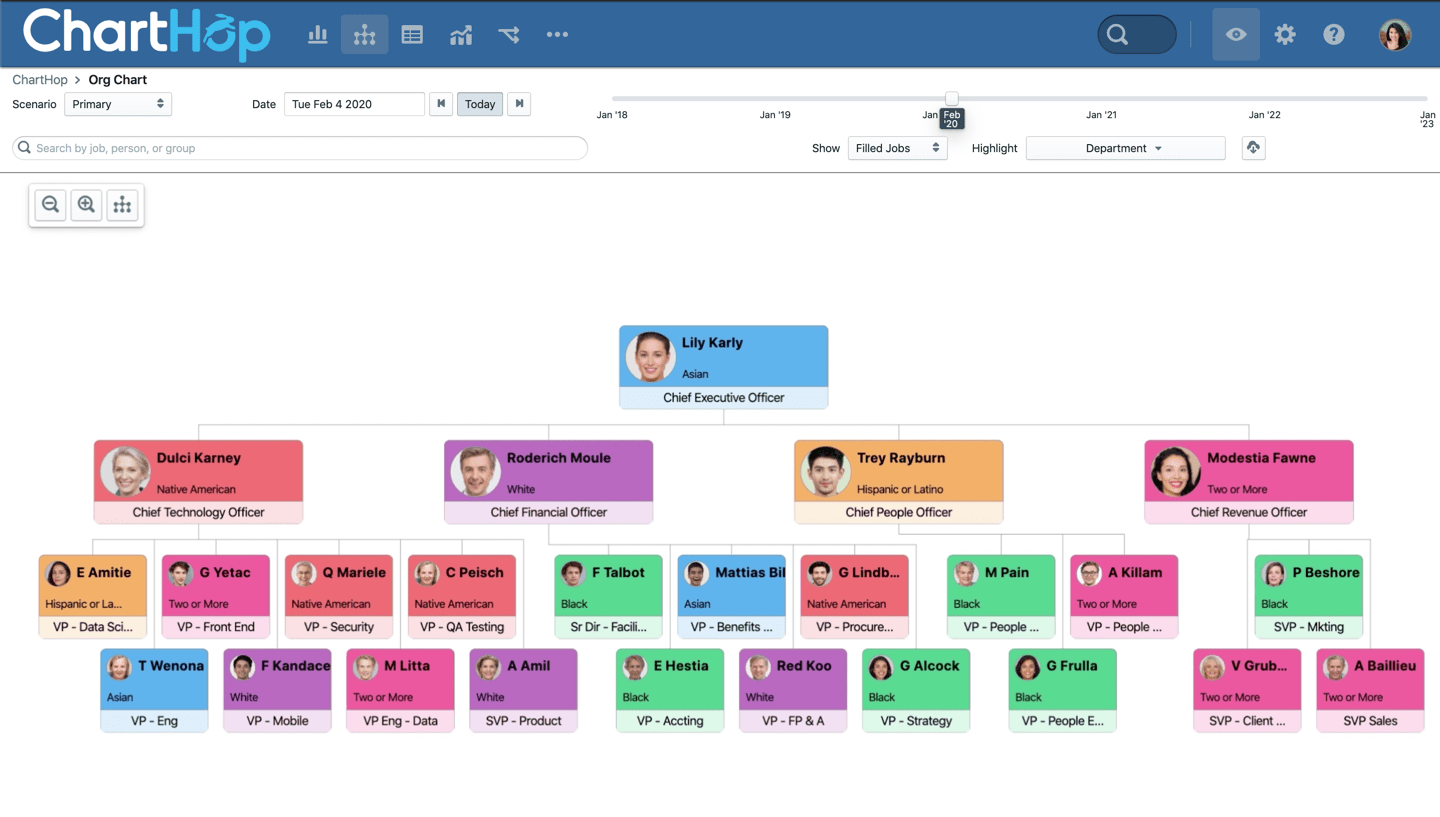The width and height of the screenshot is (1440, 817).
Task: Expand the Show Filled Jobs dropdown
Action: click(897, 148)
